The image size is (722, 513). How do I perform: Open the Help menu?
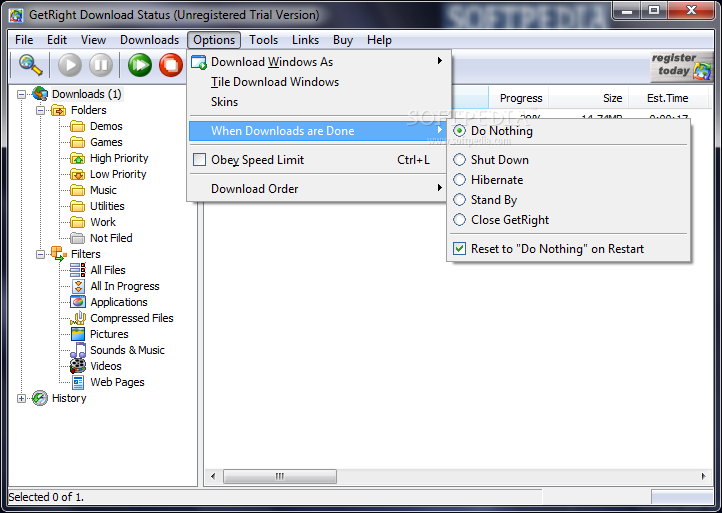tap(379, 40)
